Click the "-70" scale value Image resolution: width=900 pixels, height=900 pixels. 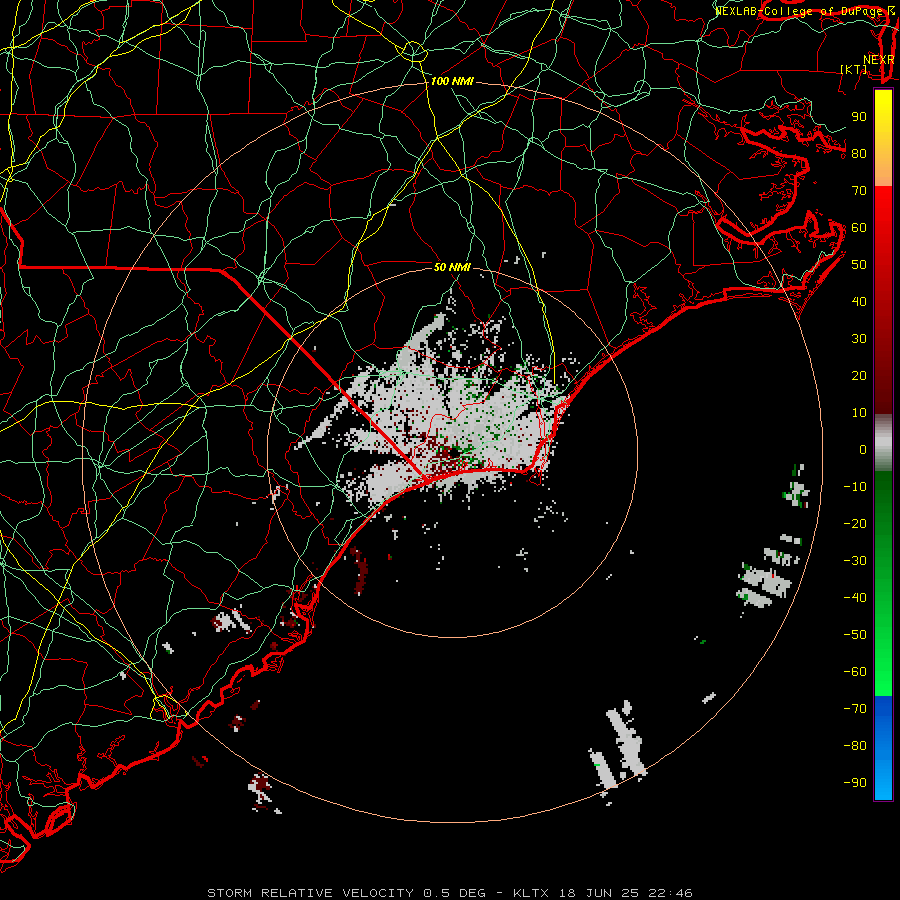tap(855, 709)
